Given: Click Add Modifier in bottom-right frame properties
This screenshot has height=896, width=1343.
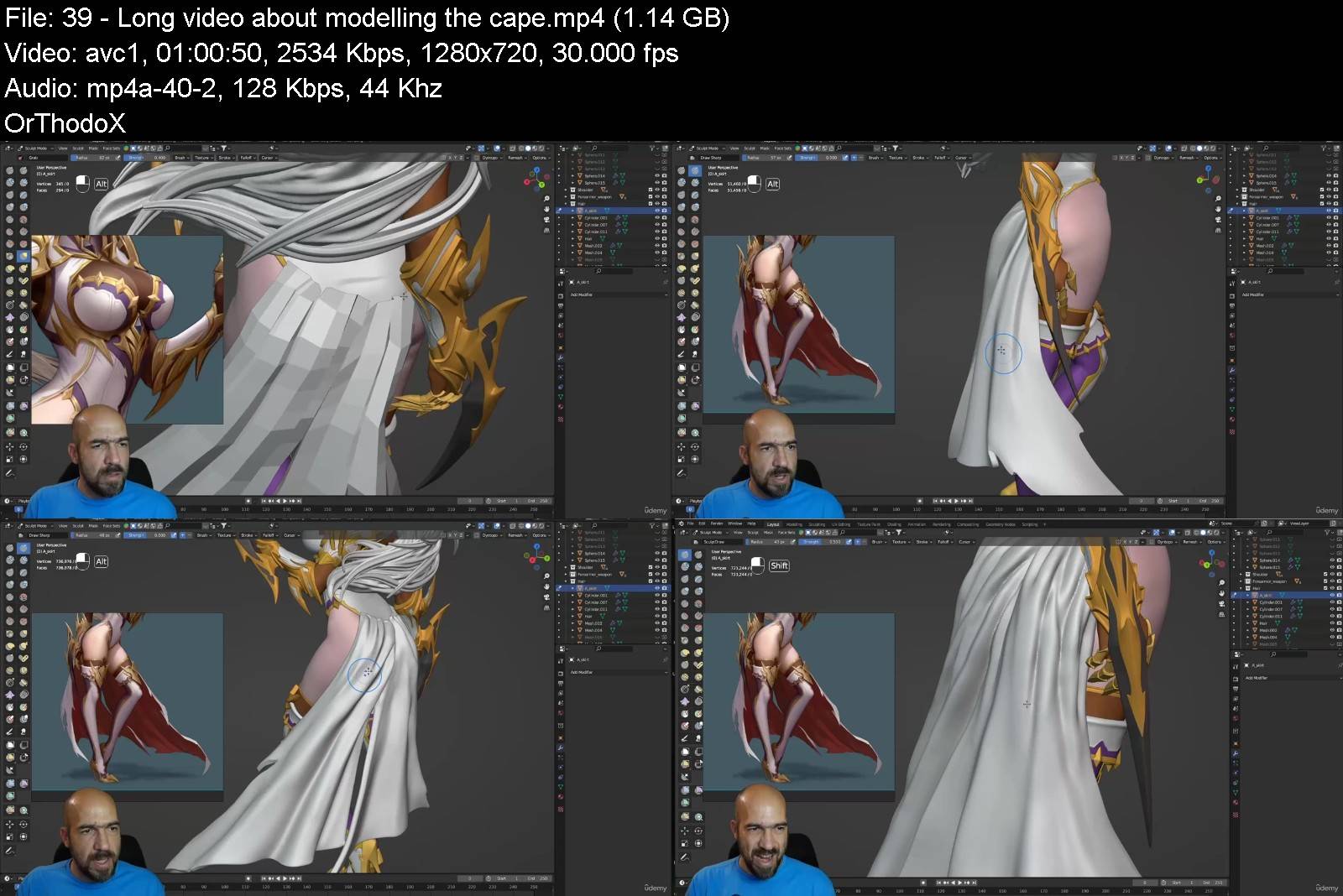Looking at the screenshot, I should click(1292, 678).
